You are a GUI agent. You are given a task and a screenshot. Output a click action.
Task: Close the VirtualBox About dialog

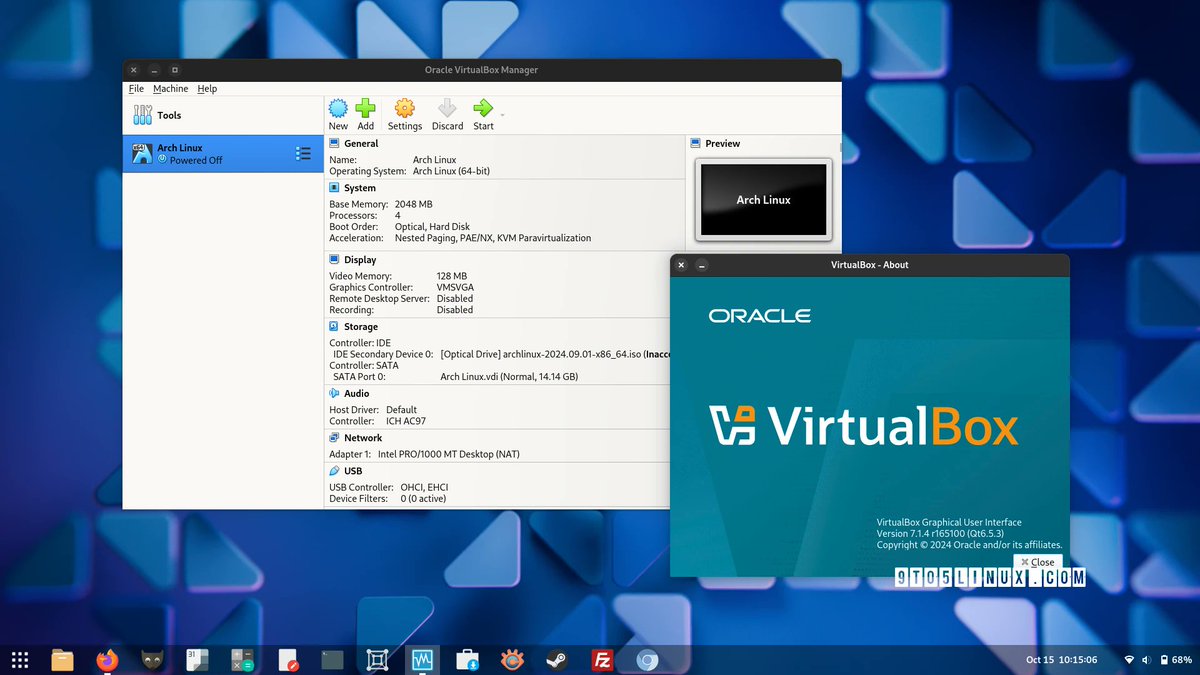[1038, 562]
